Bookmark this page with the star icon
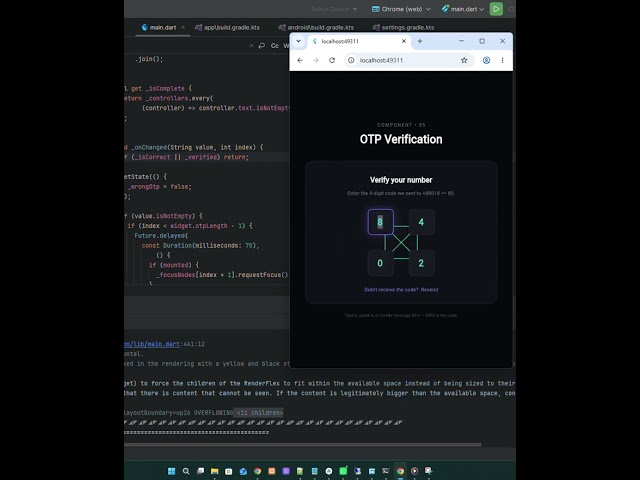 pos(464,60)
